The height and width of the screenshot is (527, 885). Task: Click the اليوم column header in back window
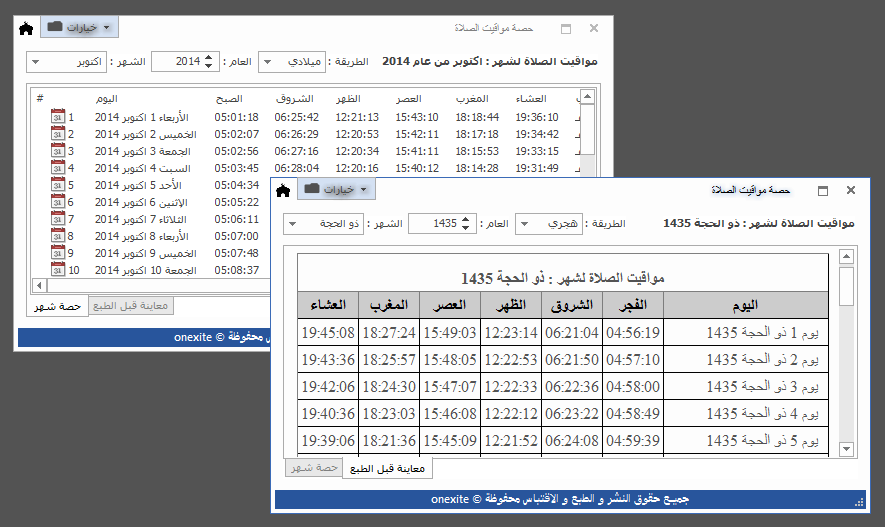(107, 99)
